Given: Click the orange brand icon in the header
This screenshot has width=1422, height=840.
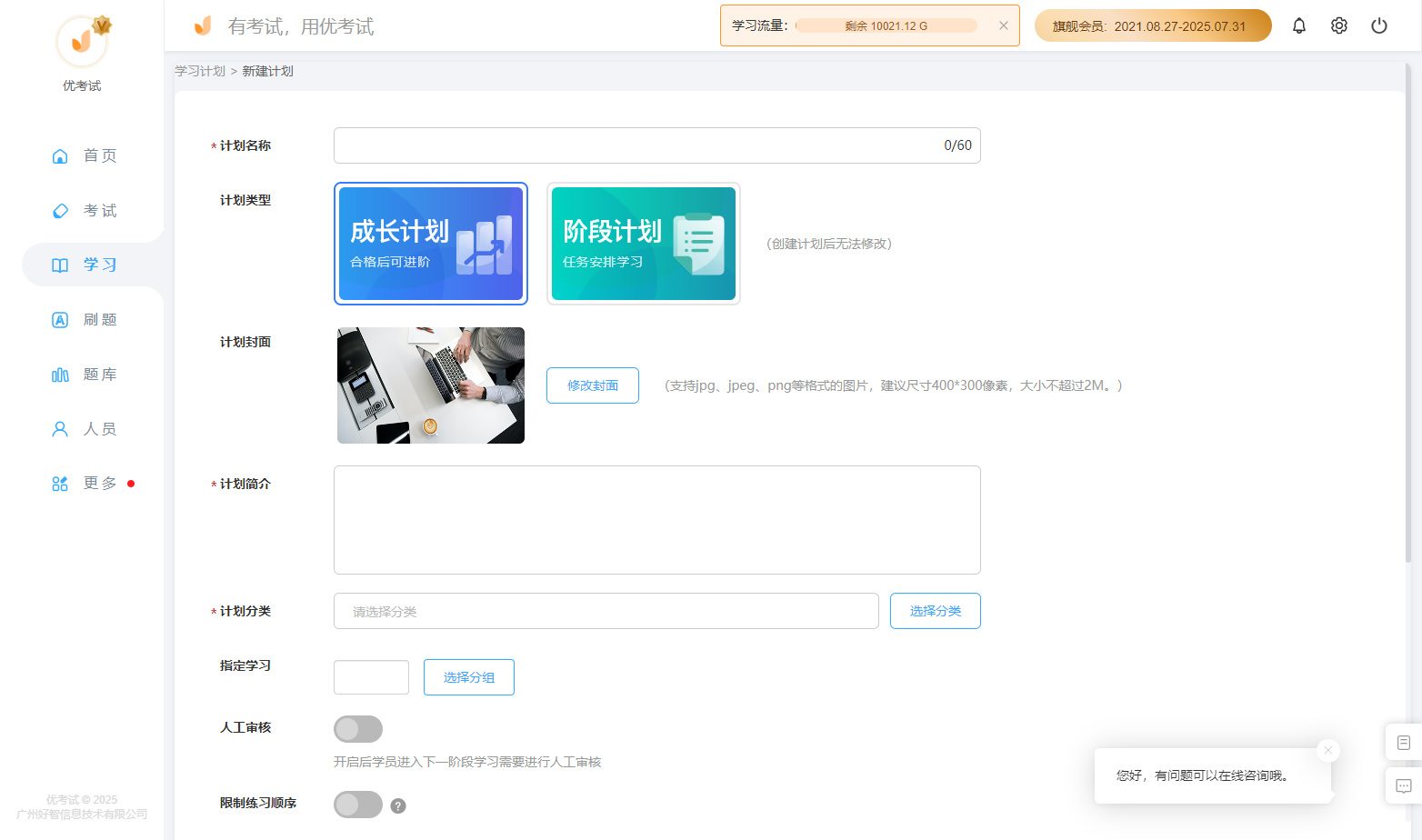Looking at the screenshot, I should point(203,25).
